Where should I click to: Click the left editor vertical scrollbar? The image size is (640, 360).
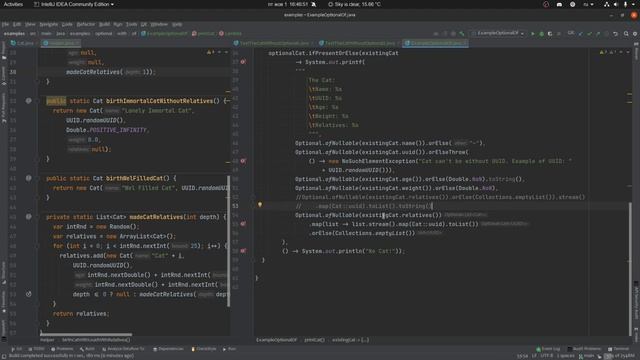[229, 241]
